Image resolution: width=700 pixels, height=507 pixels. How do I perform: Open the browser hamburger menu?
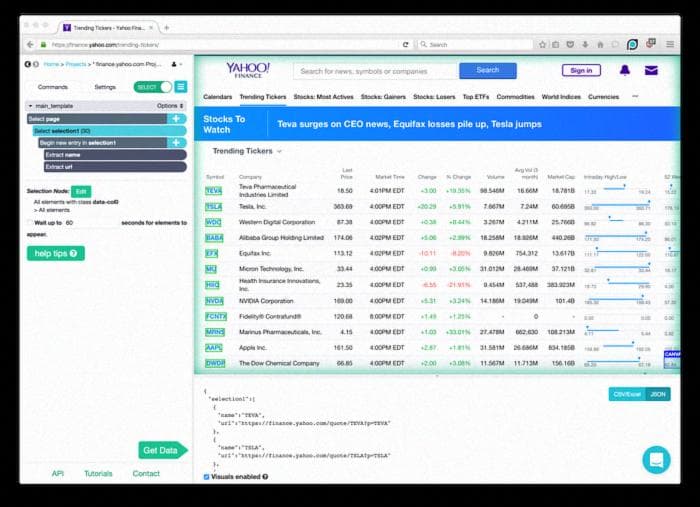click(x=670, y=44)
